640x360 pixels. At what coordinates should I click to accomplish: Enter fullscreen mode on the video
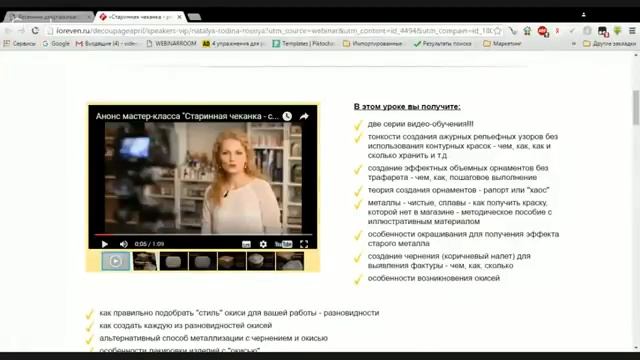tap(304, 244)
